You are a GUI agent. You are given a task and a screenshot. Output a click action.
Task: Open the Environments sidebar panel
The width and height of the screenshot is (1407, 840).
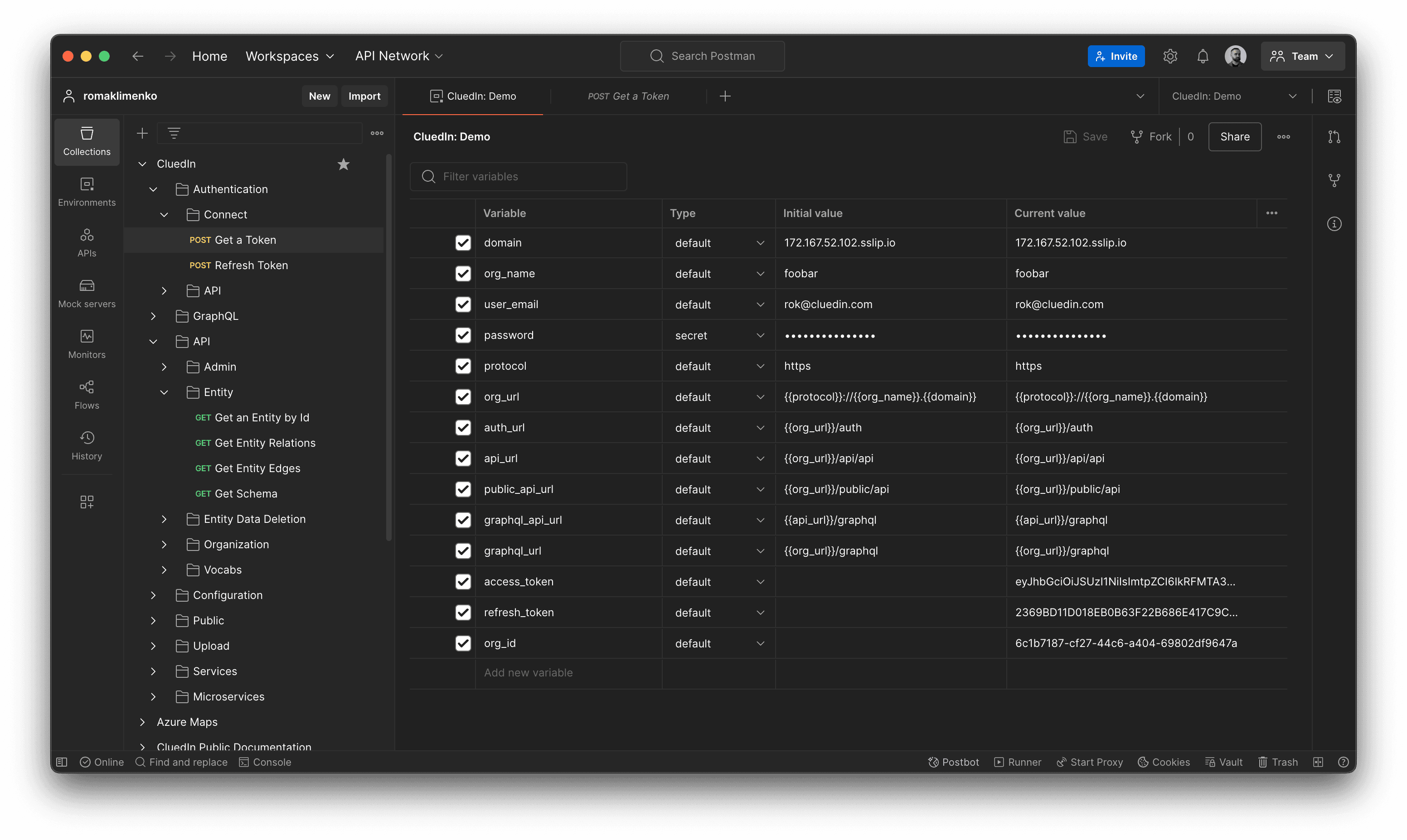87,192
